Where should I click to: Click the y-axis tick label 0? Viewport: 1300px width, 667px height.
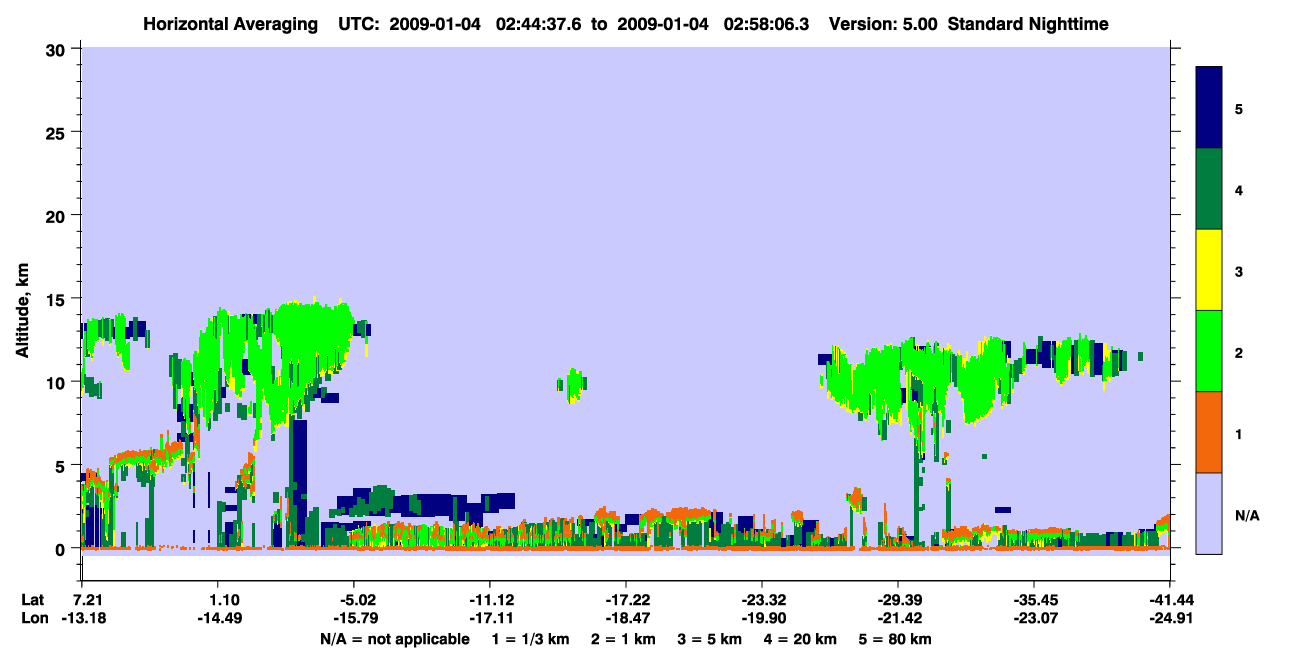tap(63, 549)
